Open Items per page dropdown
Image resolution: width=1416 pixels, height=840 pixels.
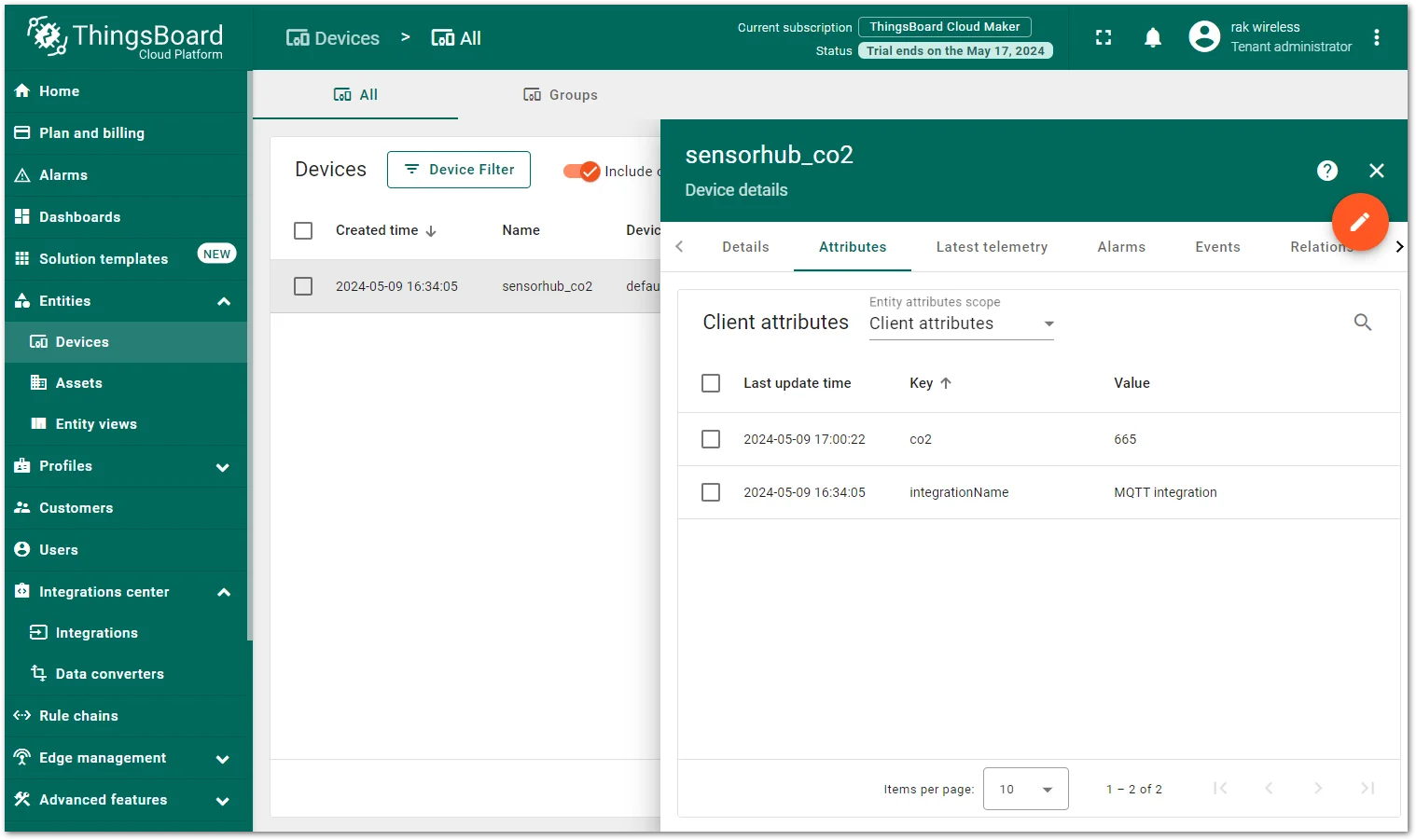[x=1026, y=790]
